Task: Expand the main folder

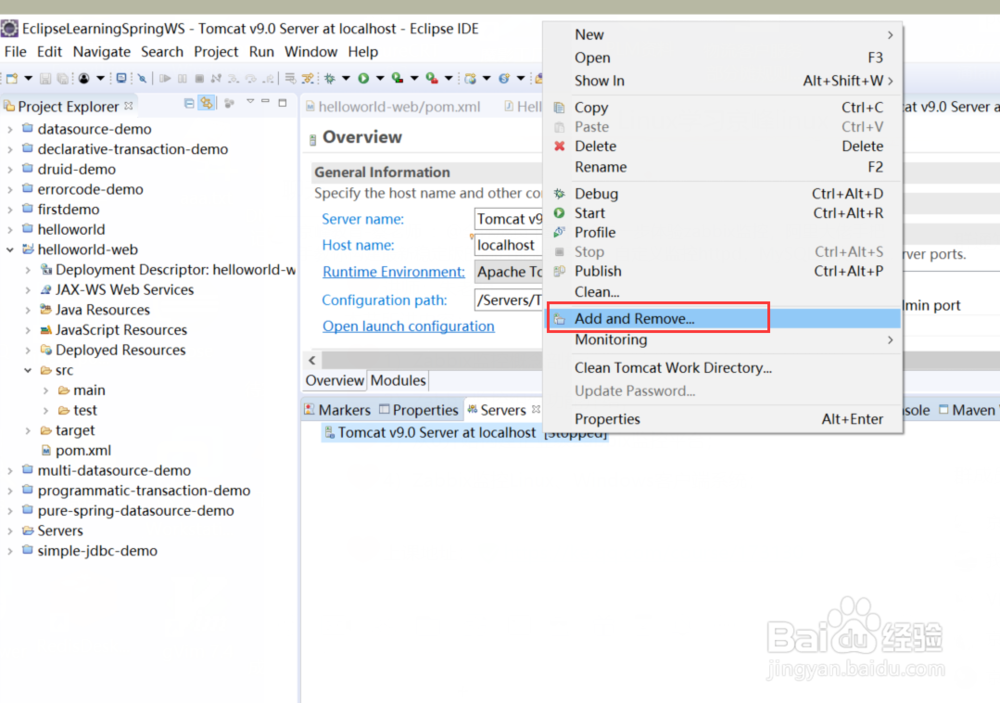Action: click(46, 390)
